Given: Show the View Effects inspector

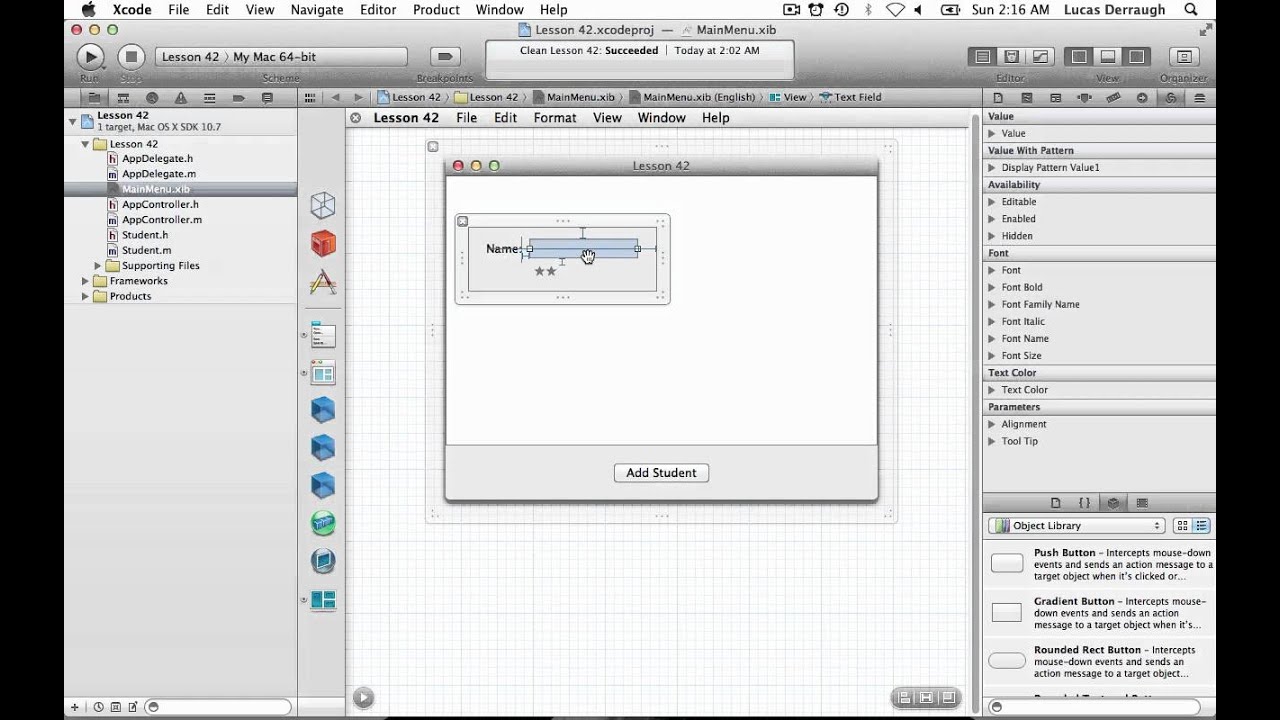Looking at the screenshot, I should pos(1200,98).
